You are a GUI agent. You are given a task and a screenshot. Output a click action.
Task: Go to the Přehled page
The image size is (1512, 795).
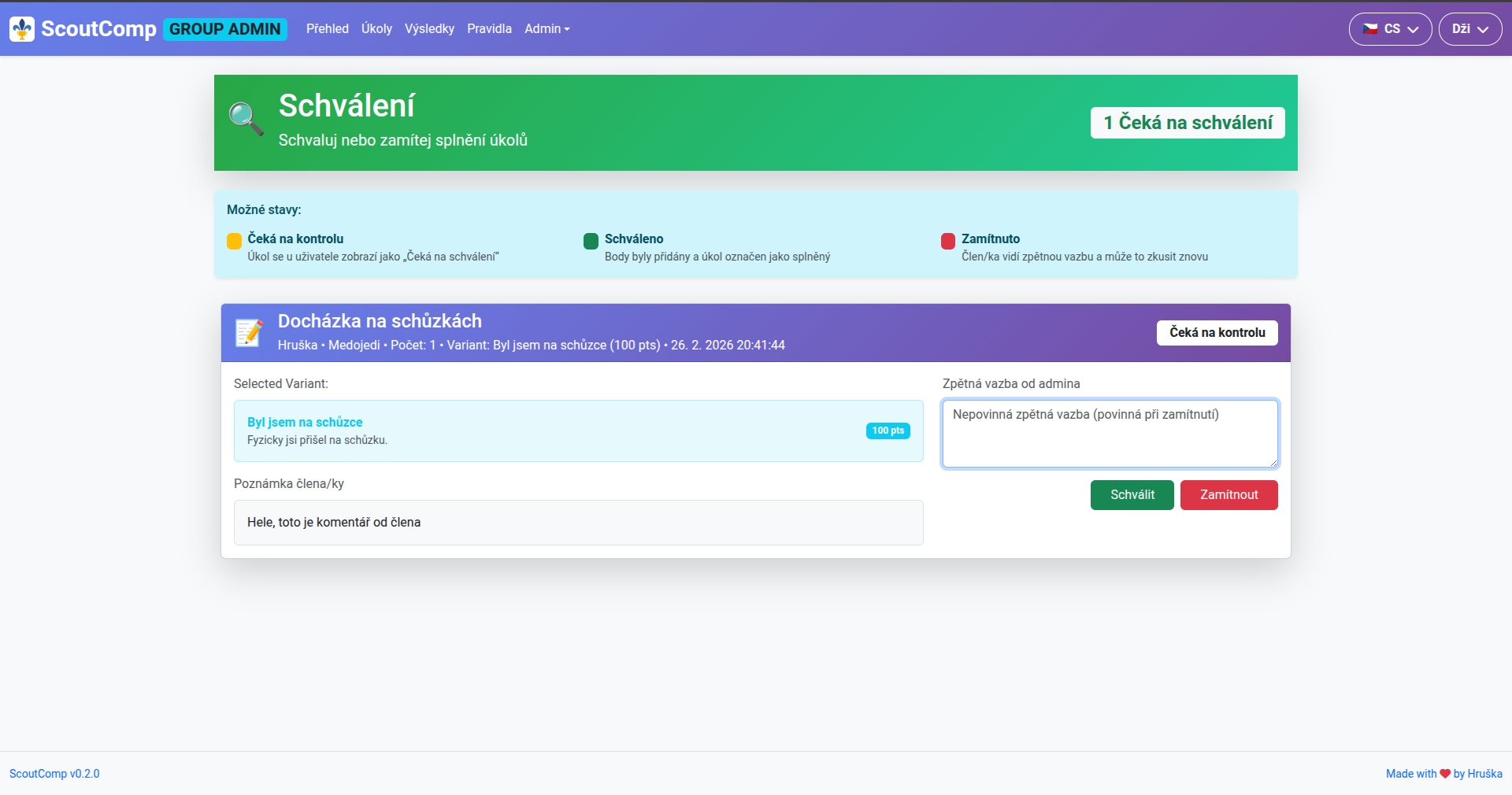328,29
